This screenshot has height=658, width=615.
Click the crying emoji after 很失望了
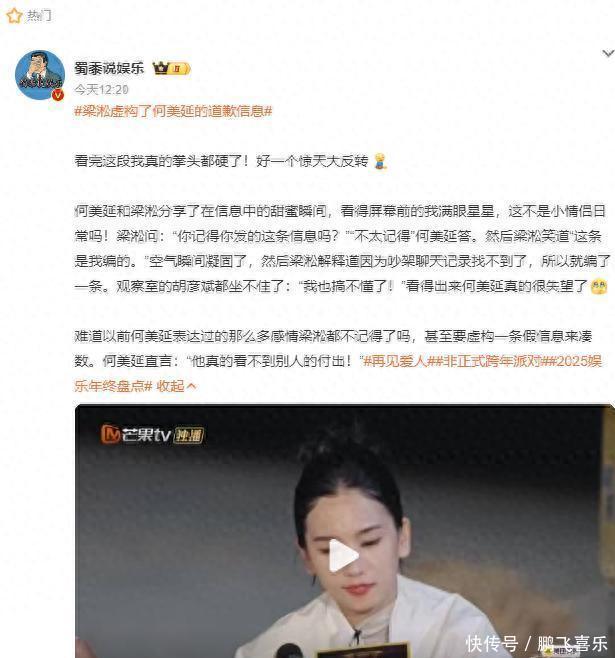point(599,286)
